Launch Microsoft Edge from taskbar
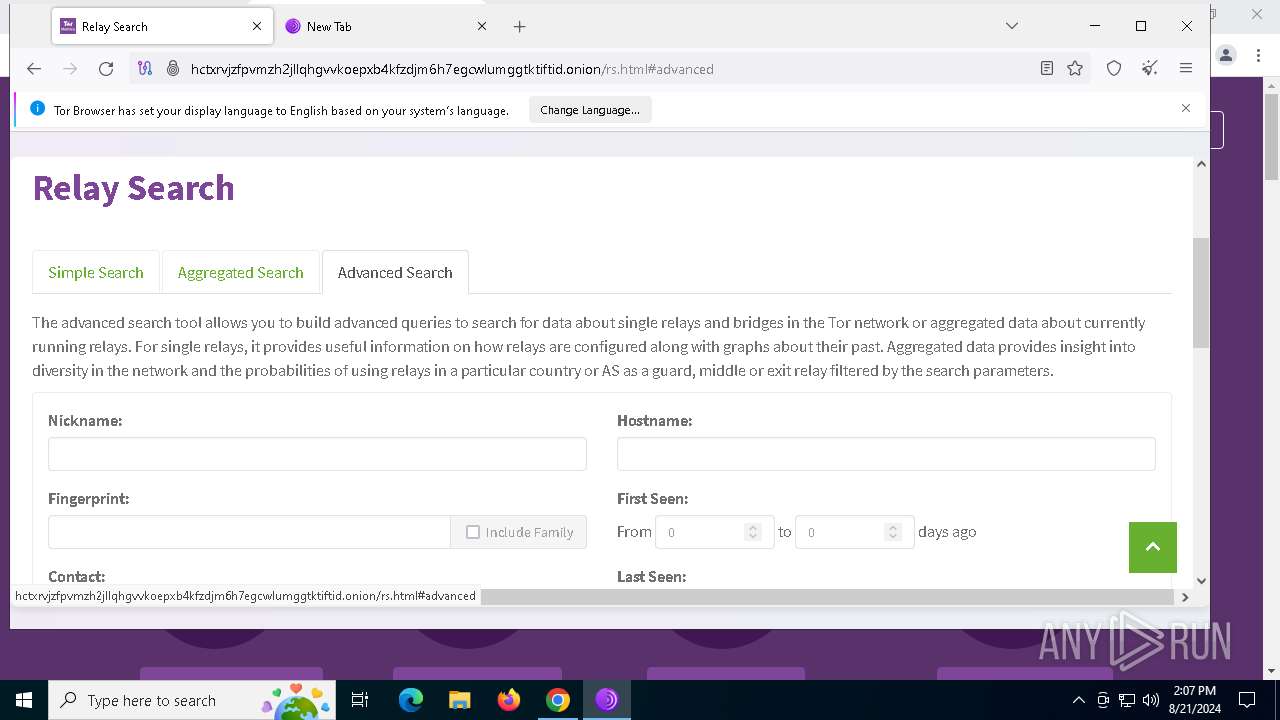 point(411,700)
